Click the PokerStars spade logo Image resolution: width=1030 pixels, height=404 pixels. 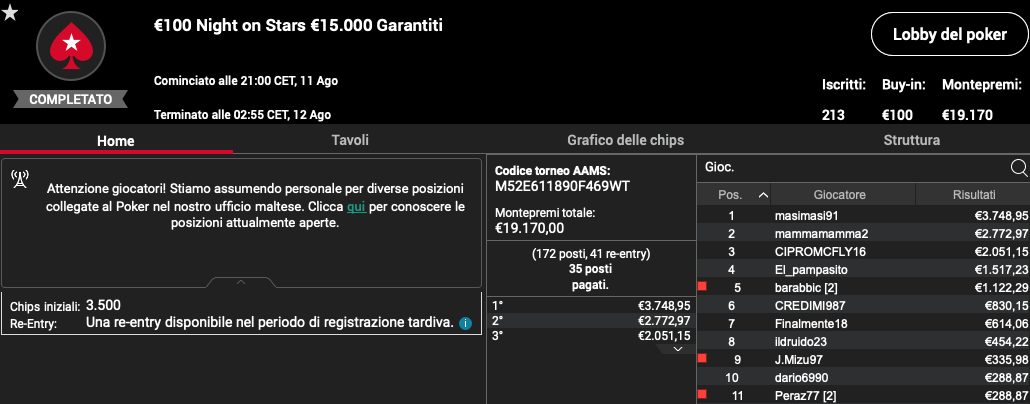70,46
